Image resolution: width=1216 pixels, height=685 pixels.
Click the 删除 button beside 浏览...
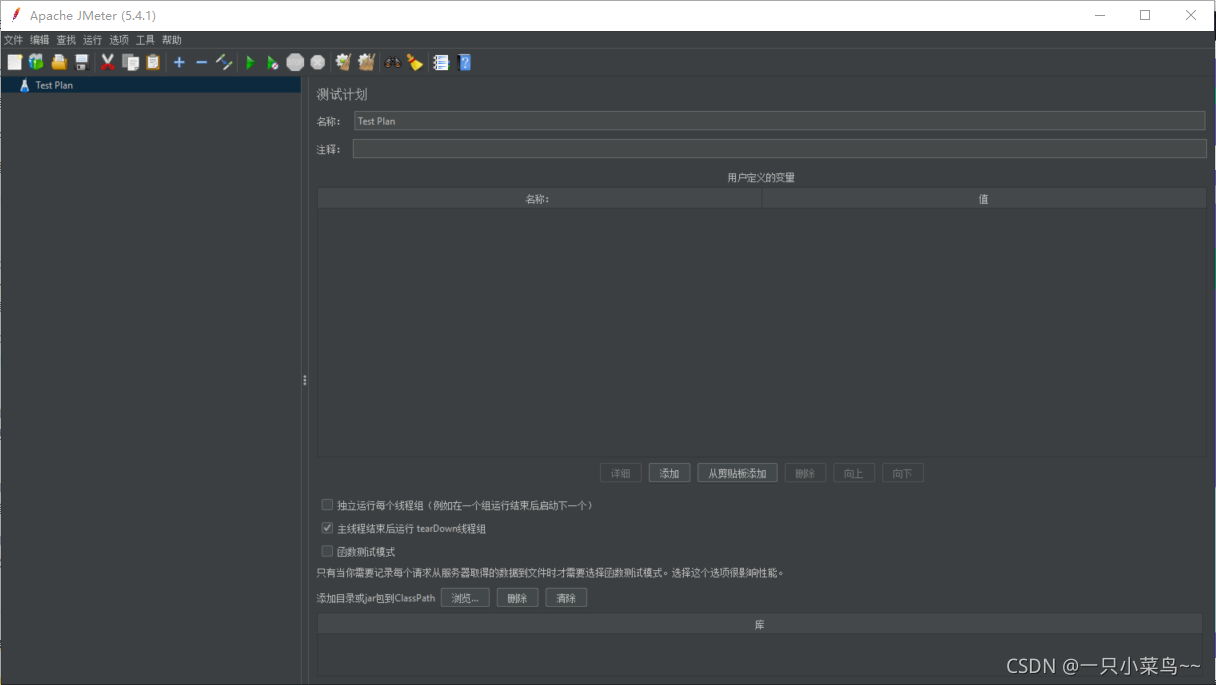518,598
